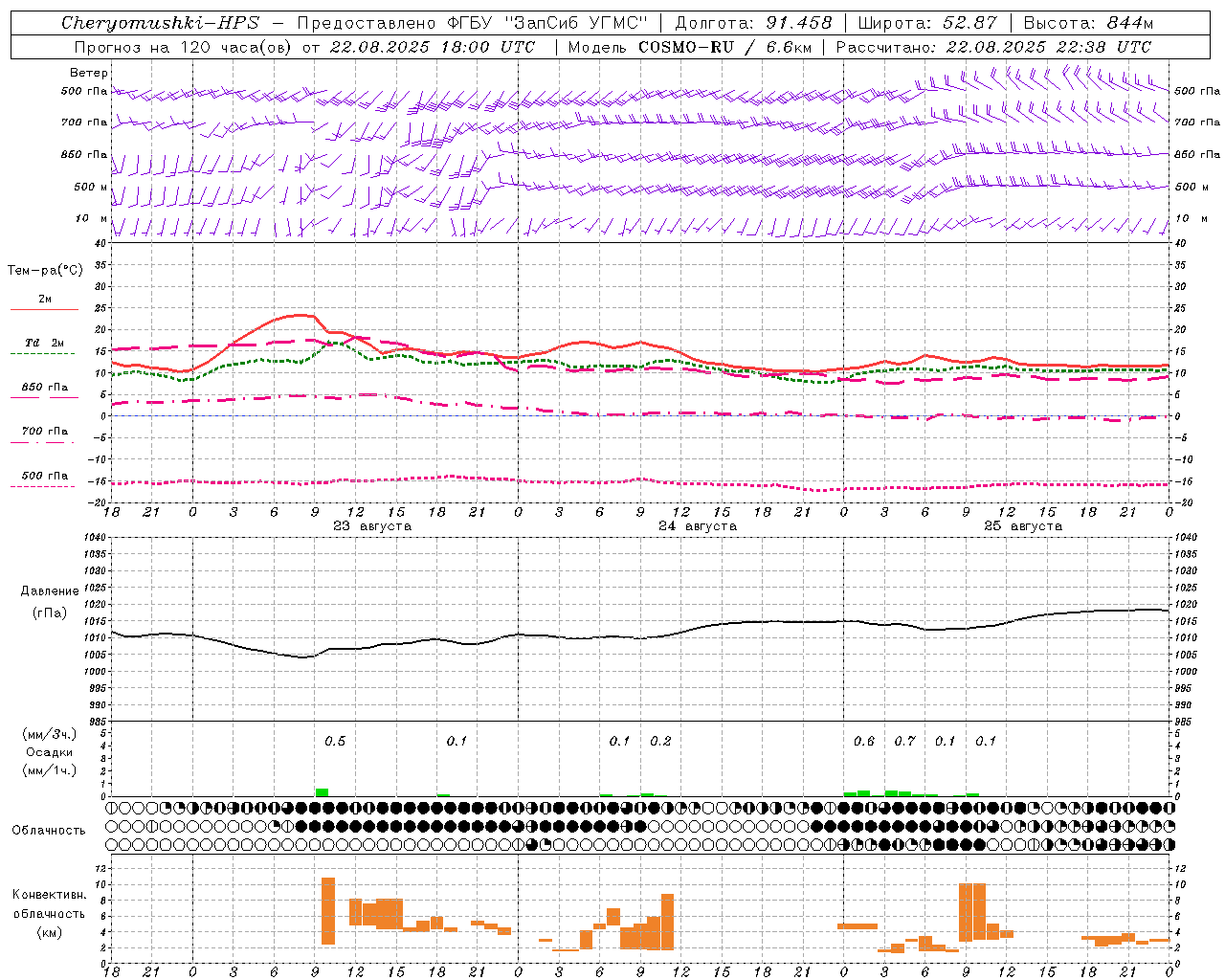This screenshot has height=980, width=1225.
Task: Click the Облачность cloud cover label
Action: click(49, 831)
